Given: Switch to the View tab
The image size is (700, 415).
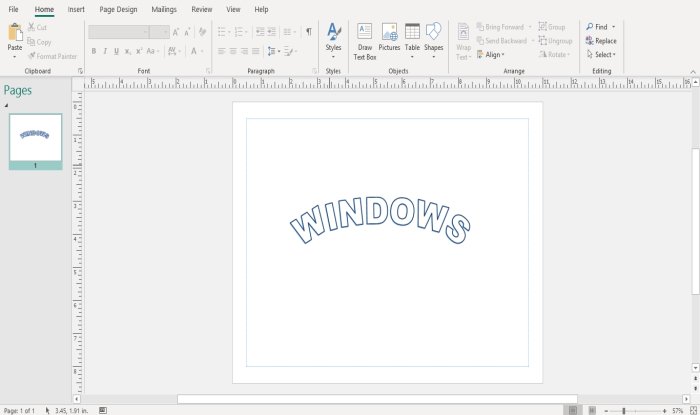Looking at the screenshot, I should click(x=233, y=9).
